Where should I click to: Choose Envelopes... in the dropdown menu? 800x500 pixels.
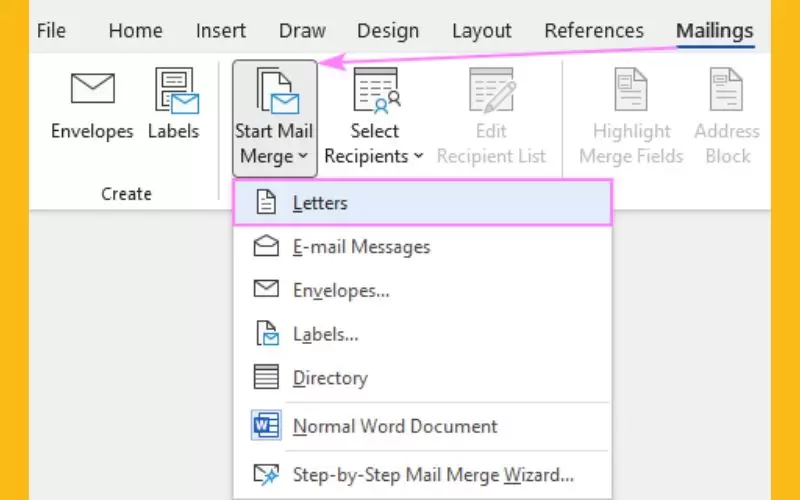coord(422,290)
